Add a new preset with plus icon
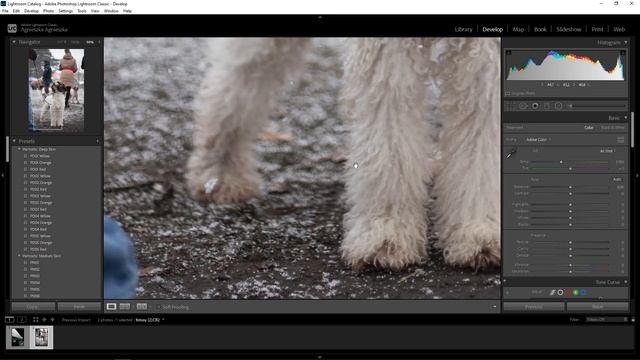Screen dimensions: 640x360 click(98, 141)
